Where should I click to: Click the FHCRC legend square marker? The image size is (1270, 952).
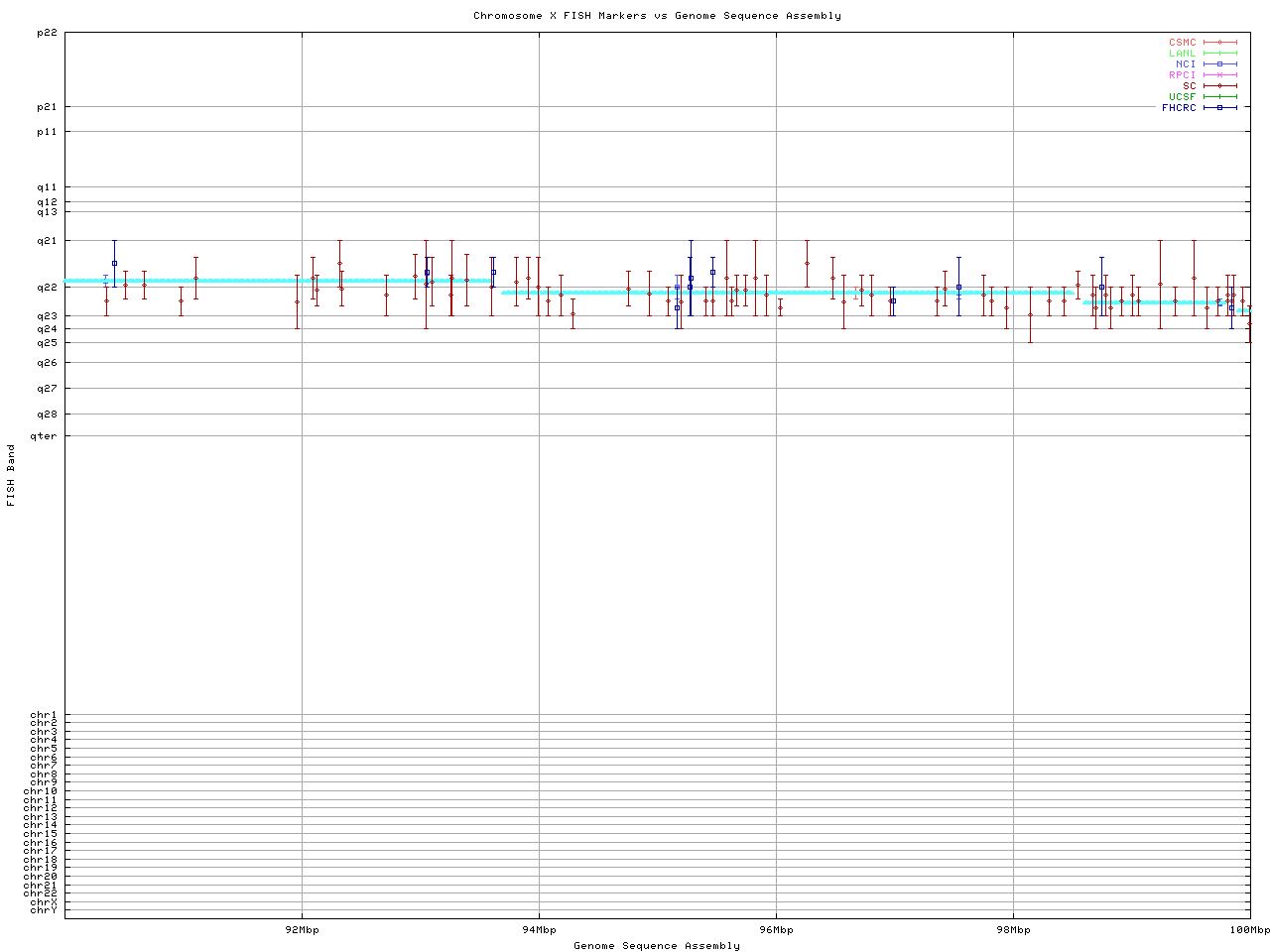[x=1219, y=108]
